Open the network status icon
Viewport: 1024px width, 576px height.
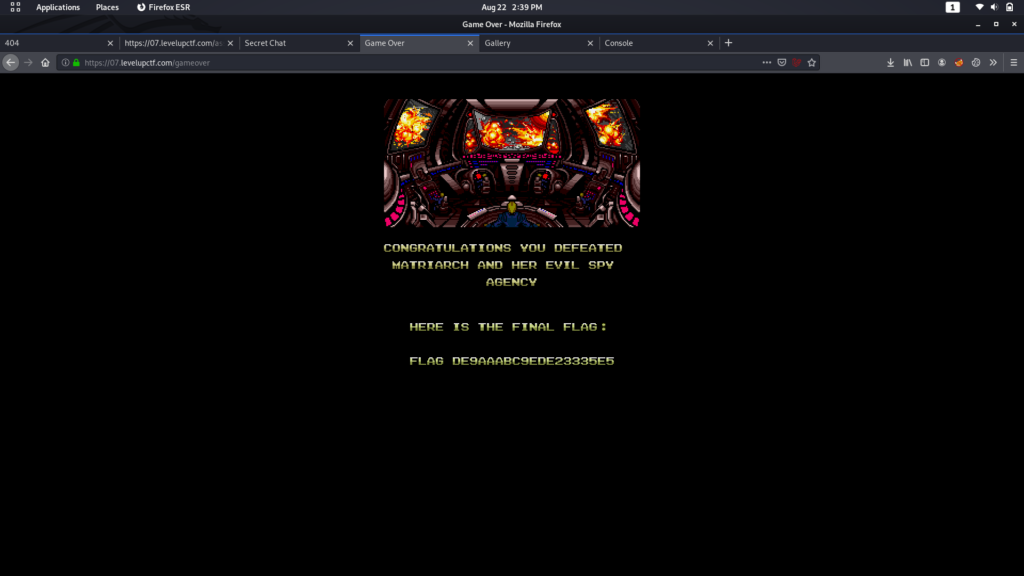[x=979, y=7]
